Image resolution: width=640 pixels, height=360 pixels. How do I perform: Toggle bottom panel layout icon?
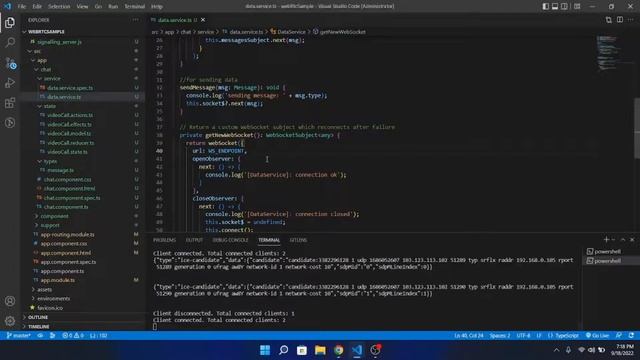tap(555, 6)
